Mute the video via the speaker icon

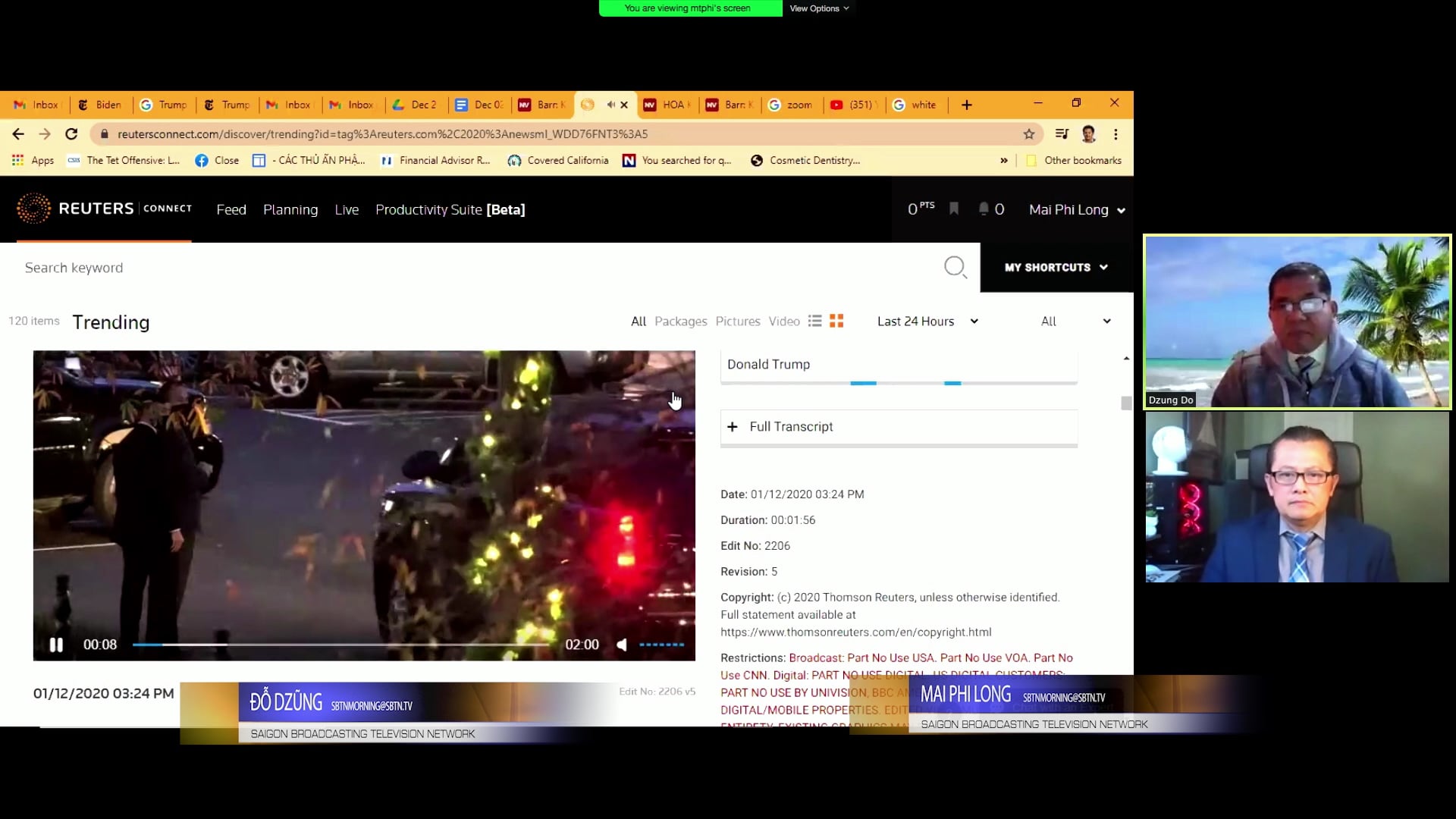[x=622, y=645]
